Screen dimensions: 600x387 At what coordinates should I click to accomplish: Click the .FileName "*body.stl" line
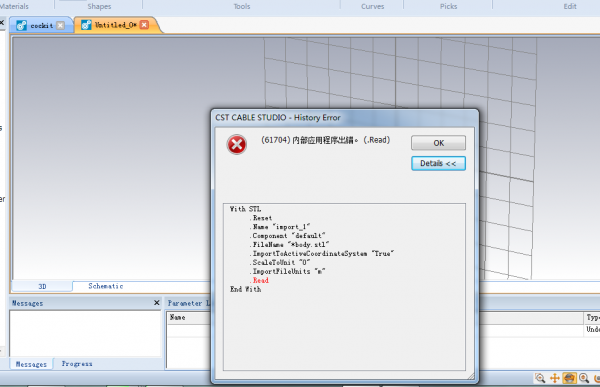[289, 245]
